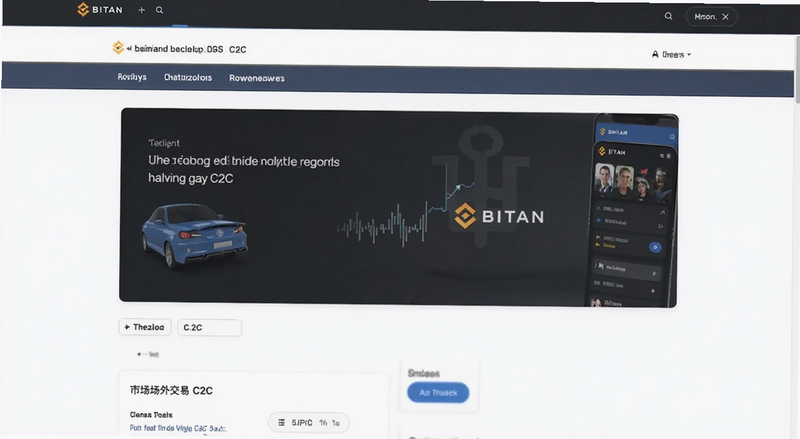This screenshot has width=800, height=439.
Task: Open the Roweneawes navigation tab
Action: [x=257, y=78]
